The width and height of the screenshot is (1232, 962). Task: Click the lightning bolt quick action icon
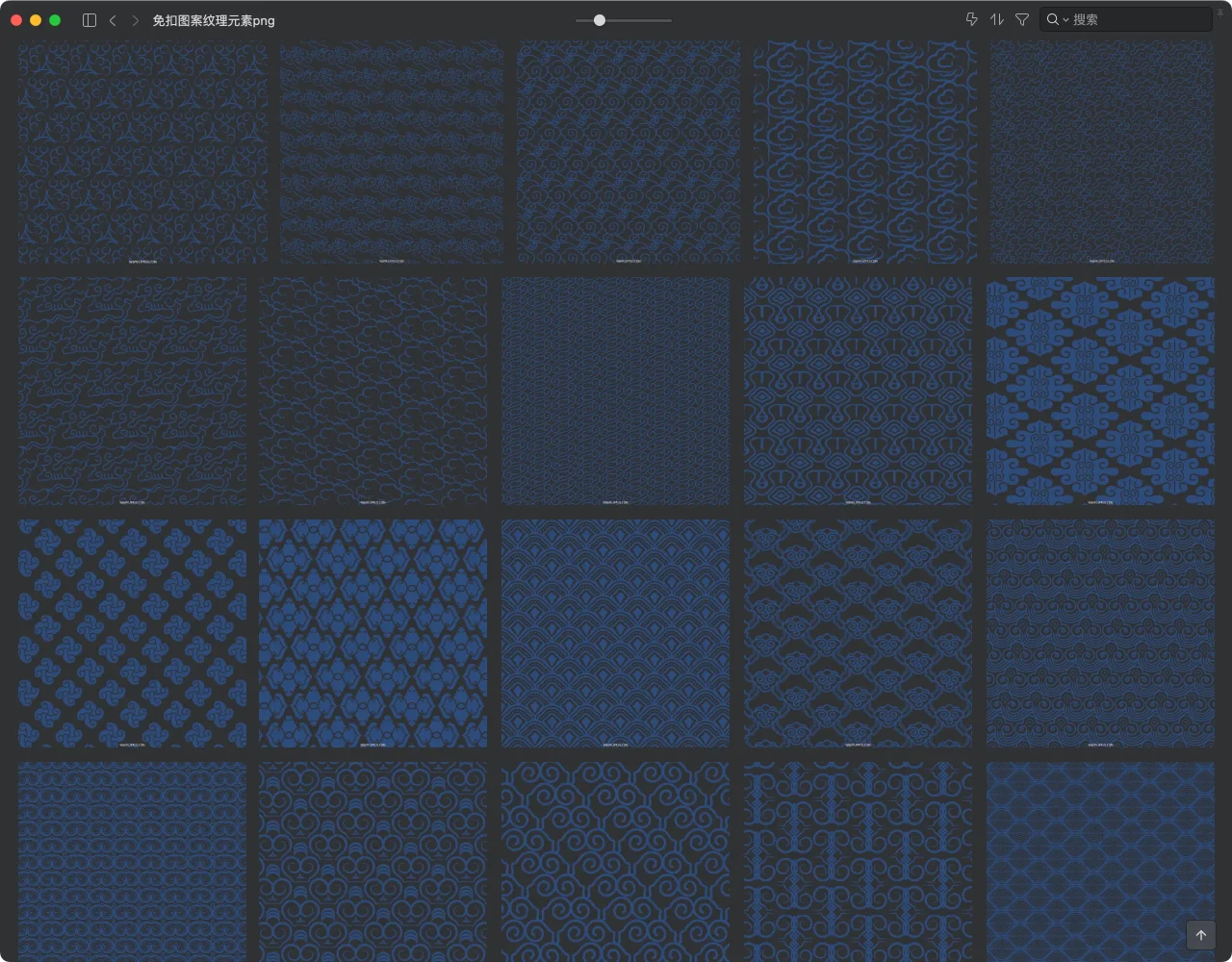[x=971, y=19]
